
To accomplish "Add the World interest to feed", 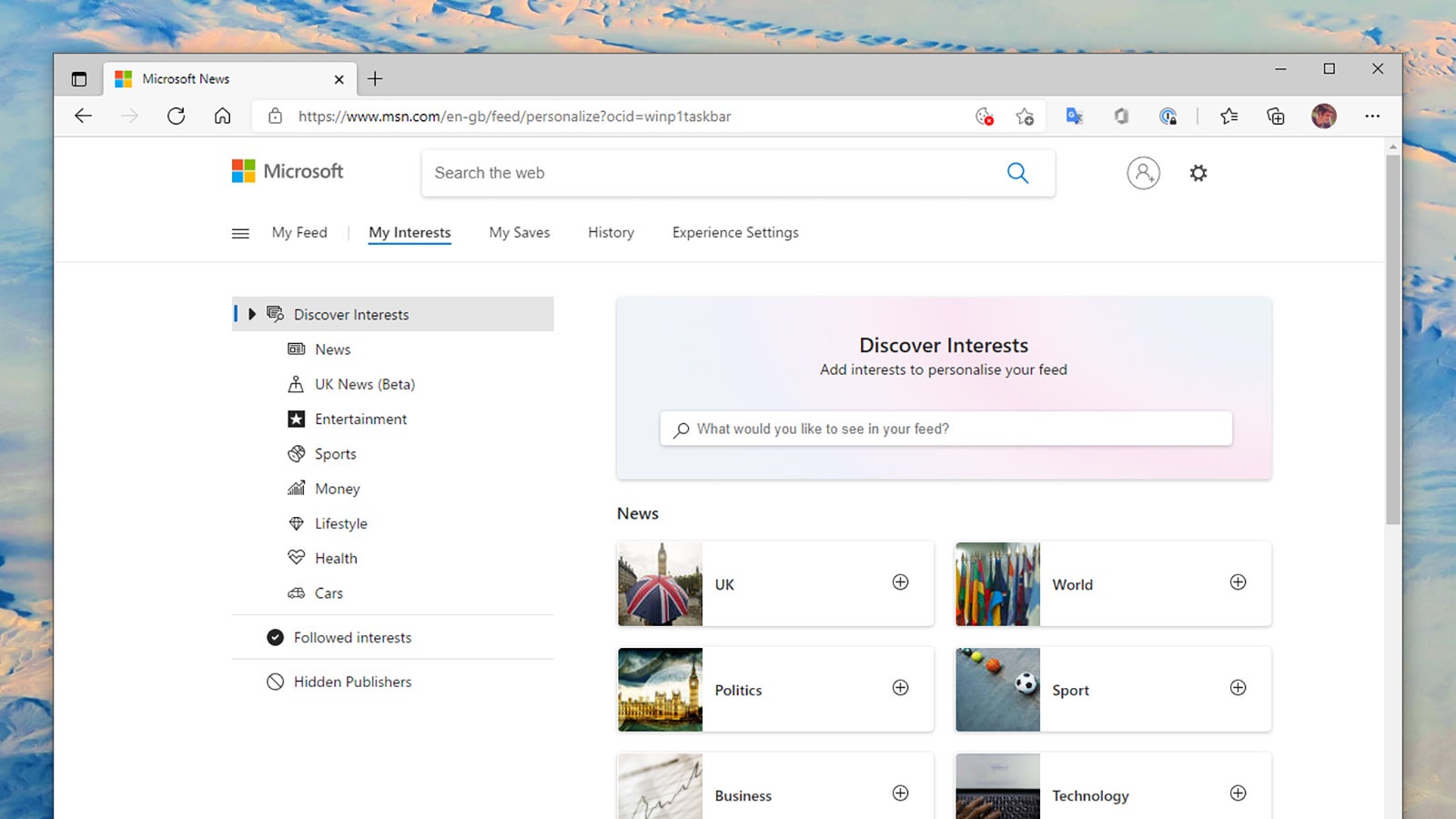I will point(1238,582).
